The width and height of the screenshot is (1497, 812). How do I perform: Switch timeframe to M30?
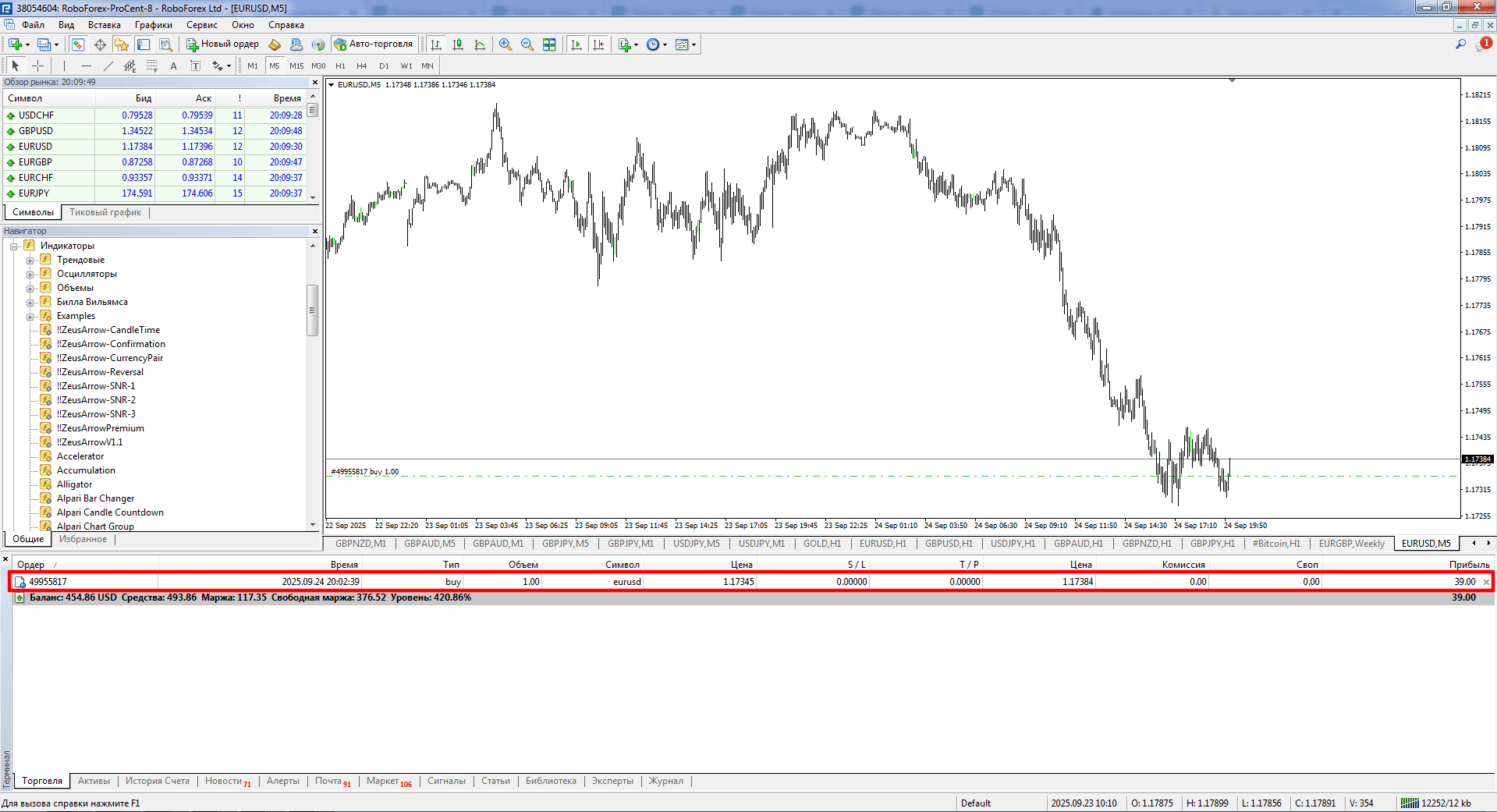coord(318,66)
